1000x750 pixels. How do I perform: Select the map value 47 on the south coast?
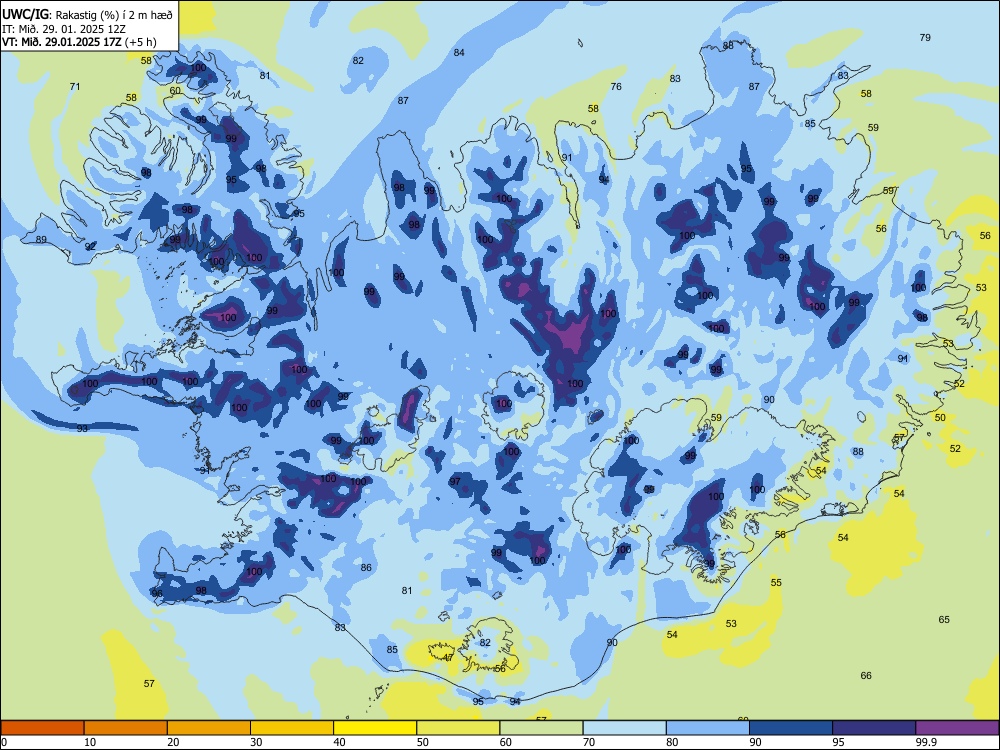(448, 658)
